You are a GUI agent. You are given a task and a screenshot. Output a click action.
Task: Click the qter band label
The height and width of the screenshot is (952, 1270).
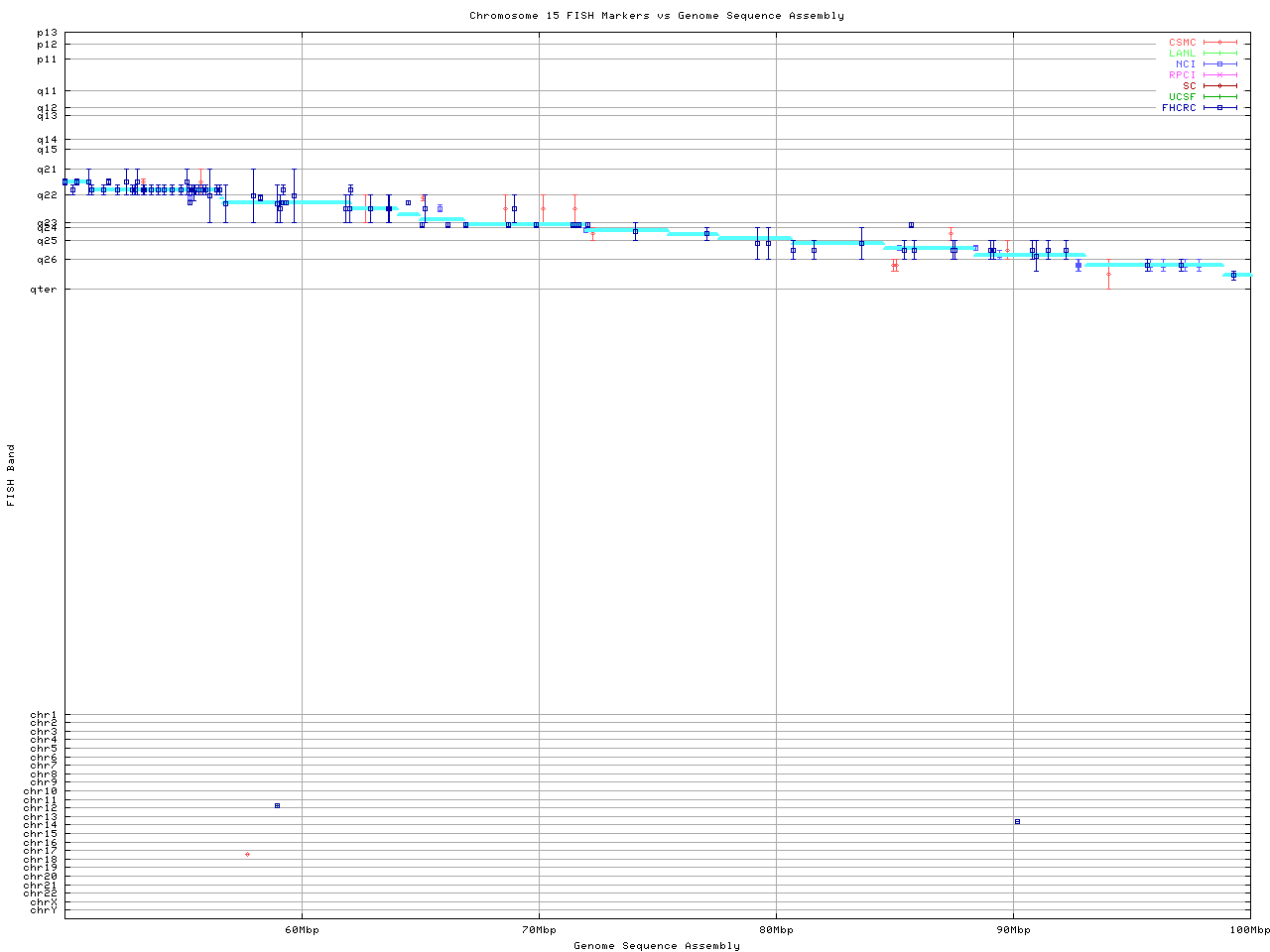(44, 290)
